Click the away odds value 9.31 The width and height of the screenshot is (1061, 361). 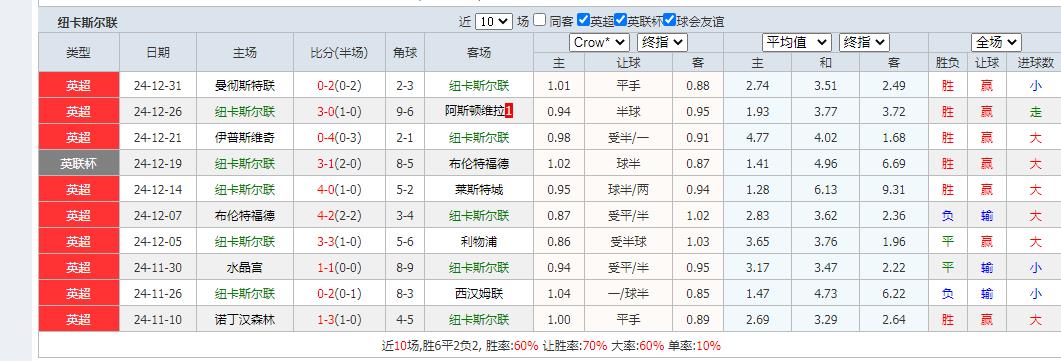click(x=894, y=190)
